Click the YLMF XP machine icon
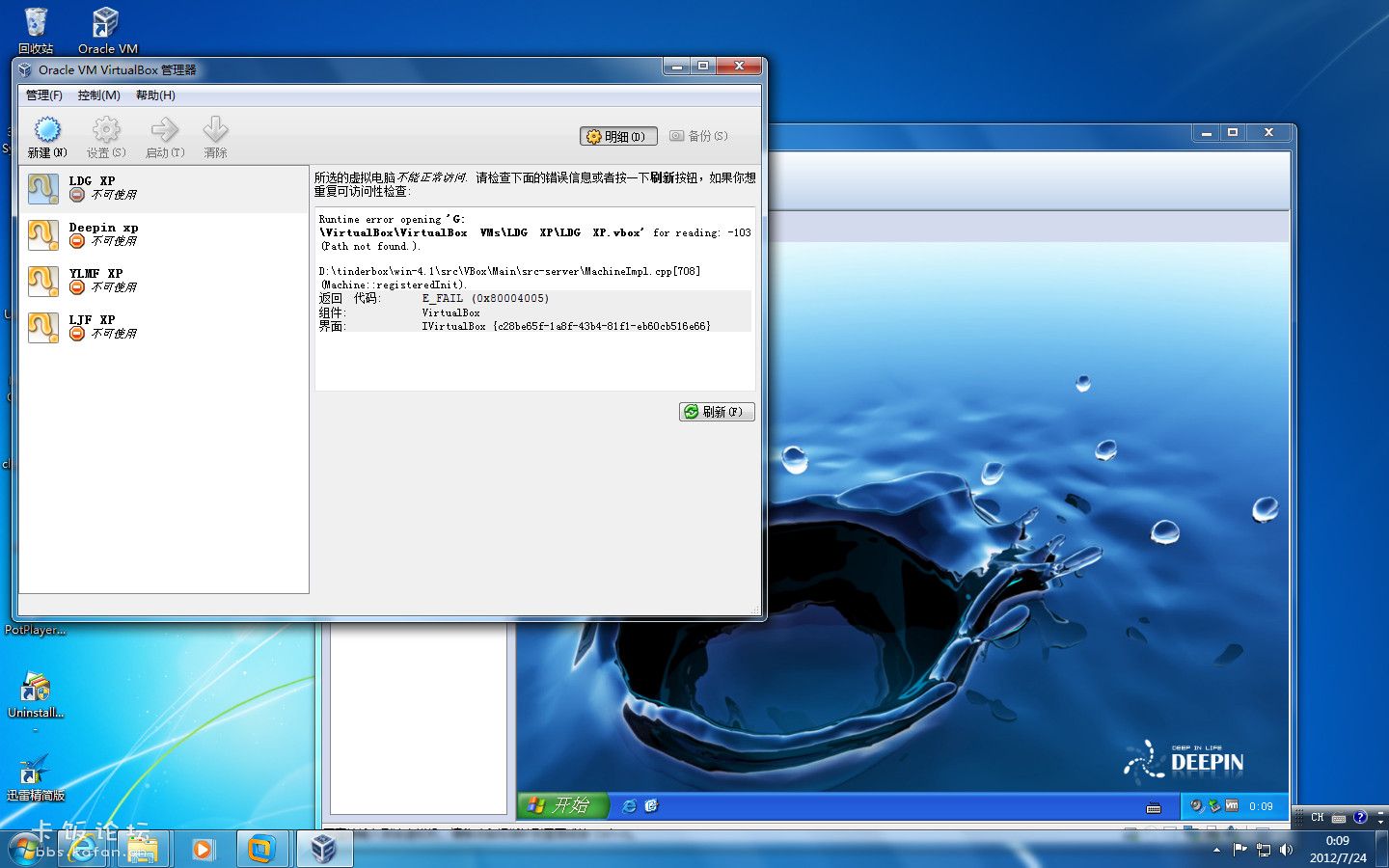Screen dimensions: 1389x868 click(43, 282)
